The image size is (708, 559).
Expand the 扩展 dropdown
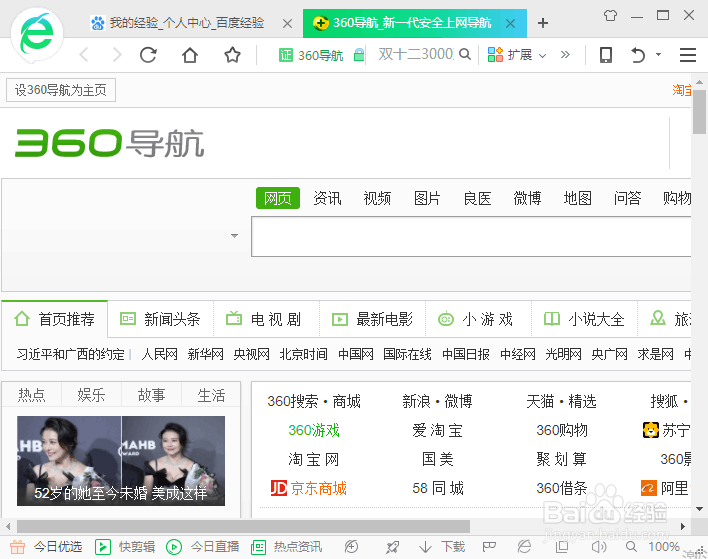click(x=543, y=56)
